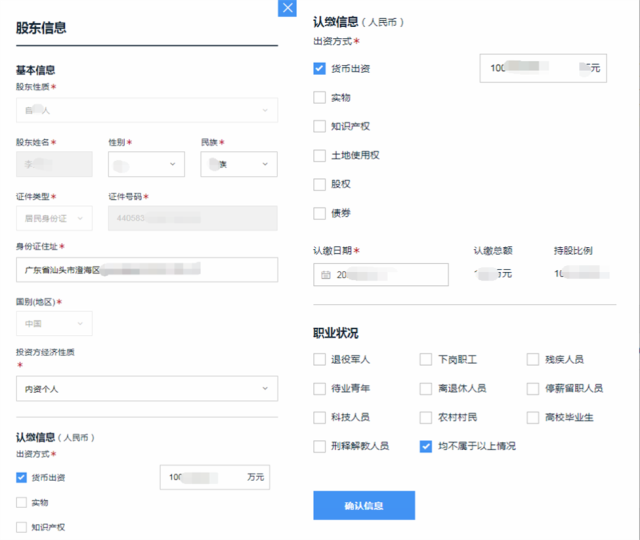The image size is (640, 540).
Task: Check the 实物 checkbox in the right column
Action: (x=319, y=98)
